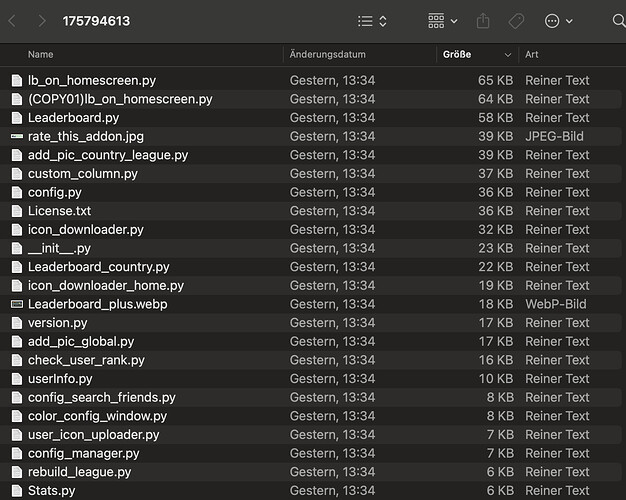Select the file icon of add_pic_global.py
Image resolution: width=626 pixels, height=500 pixels.
coord(17,341)
